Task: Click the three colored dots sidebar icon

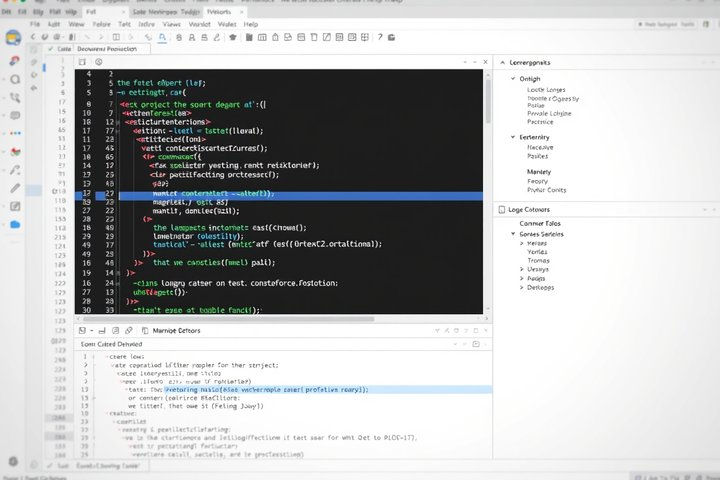Action: (15, 133)
